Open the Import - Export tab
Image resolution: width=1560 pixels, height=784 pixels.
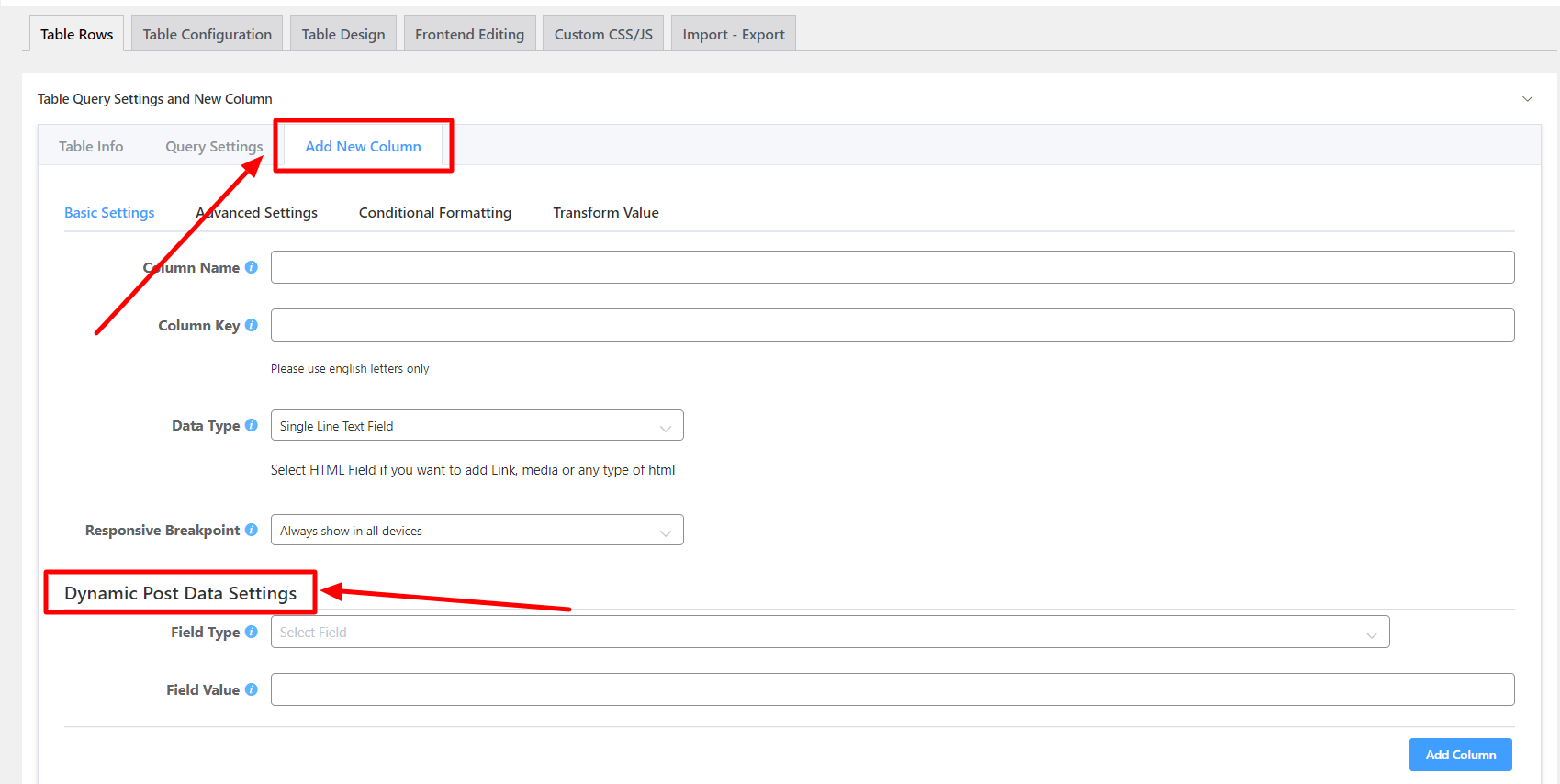point(734,34)
